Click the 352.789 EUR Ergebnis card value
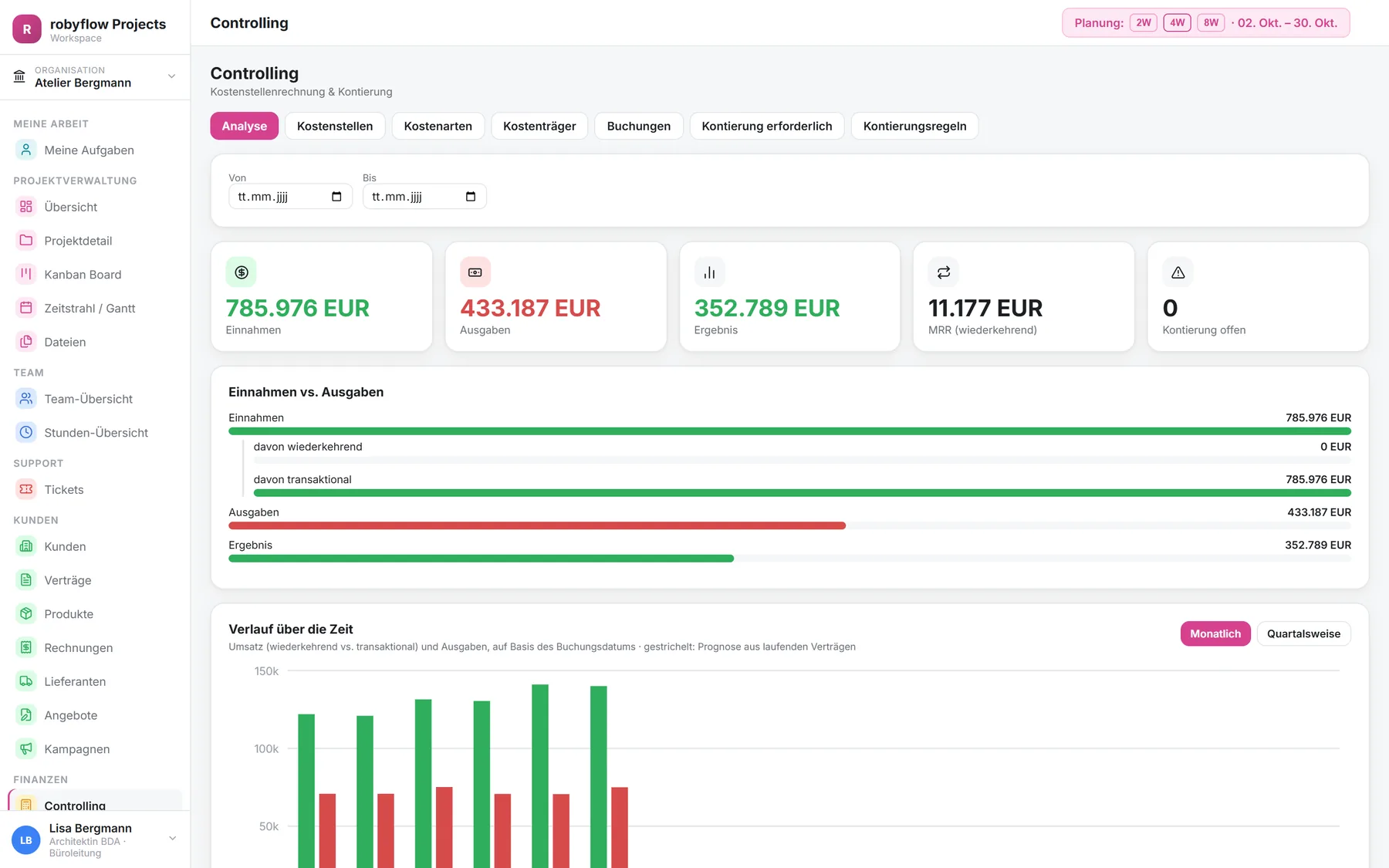 point(767,308)
